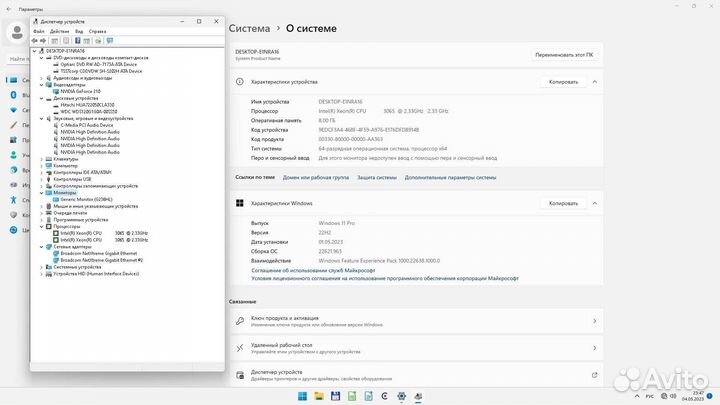Open Accessibility figure icon in Settings sidebar
The width and height of the screenshot is (720, 405).
coord(14,200)
